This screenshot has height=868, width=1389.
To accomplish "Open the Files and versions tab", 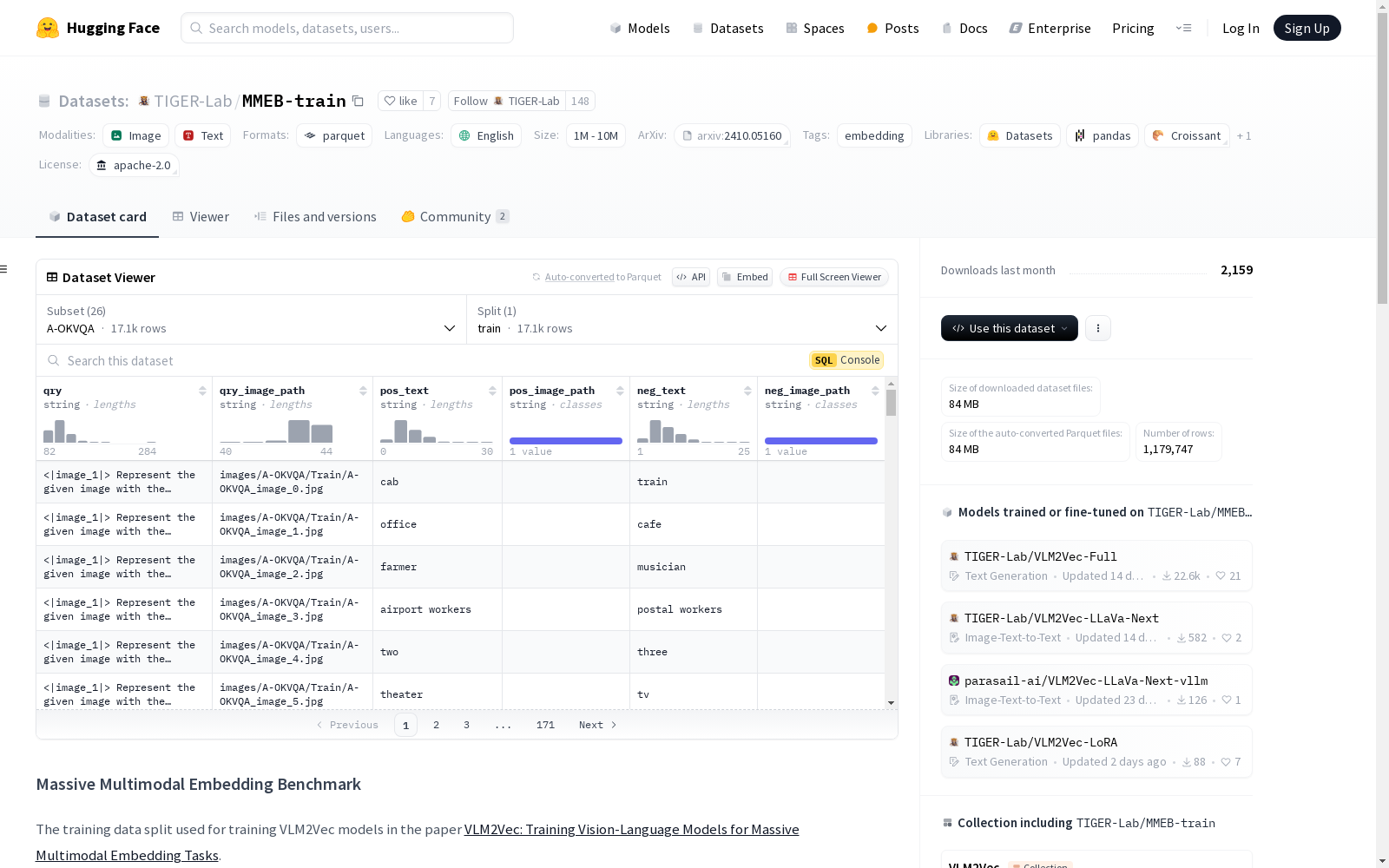I will (315, 217).
